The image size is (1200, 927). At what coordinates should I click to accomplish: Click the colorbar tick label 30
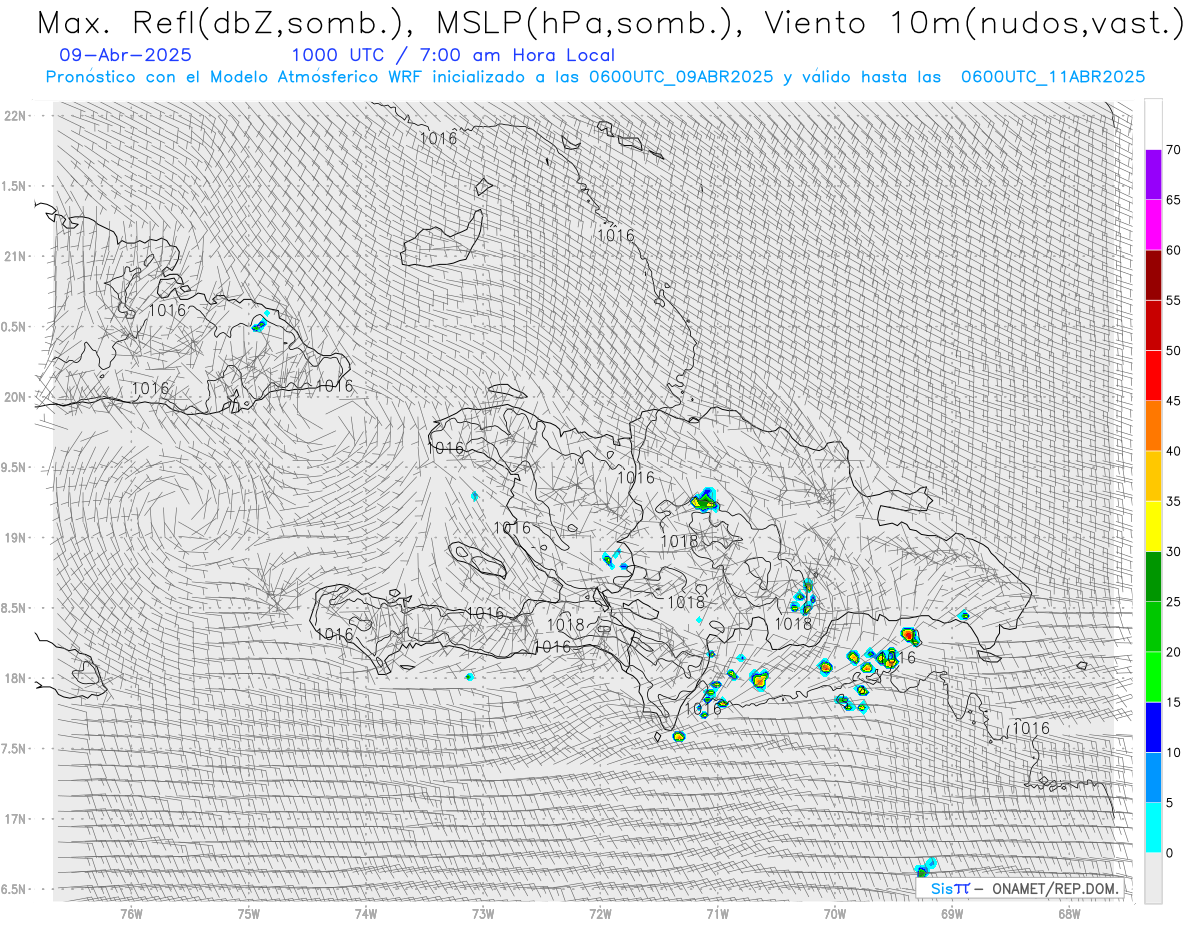[x=1173, y=552]
